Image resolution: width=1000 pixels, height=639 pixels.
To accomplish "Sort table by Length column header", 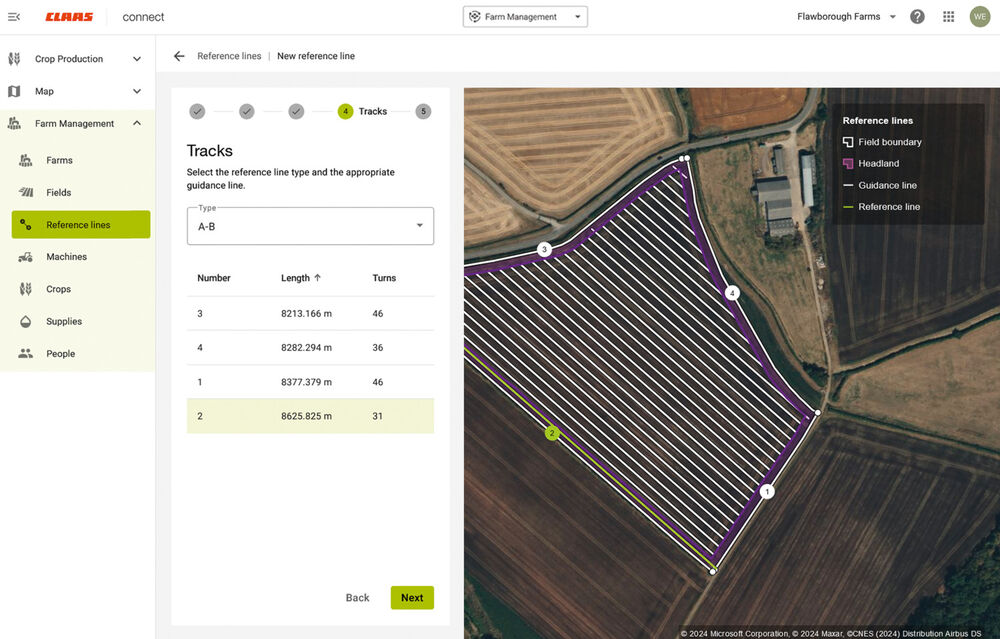I will point(295,278).
